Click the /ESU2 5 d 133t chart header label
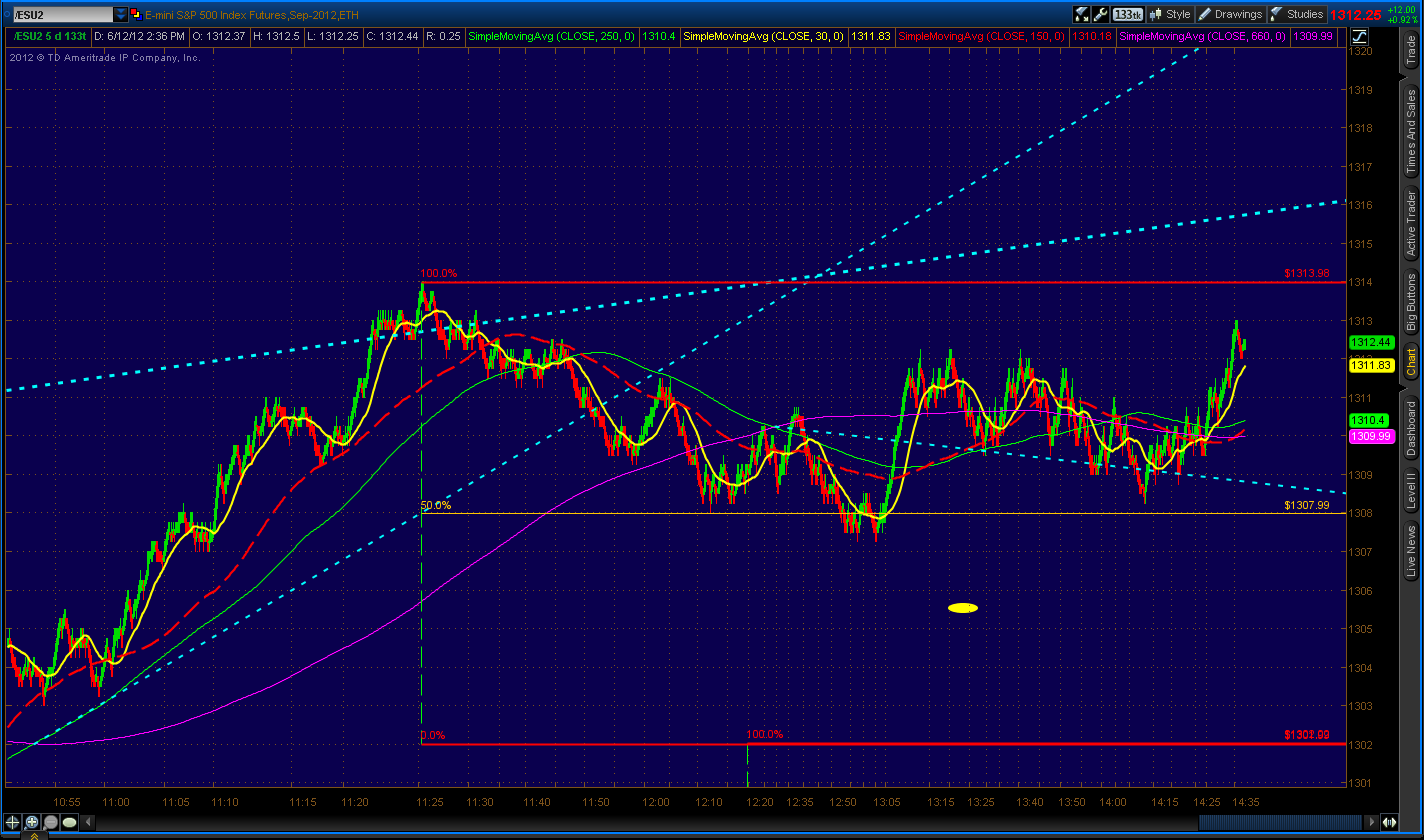The image size is (1424, 840). point(50,36)
